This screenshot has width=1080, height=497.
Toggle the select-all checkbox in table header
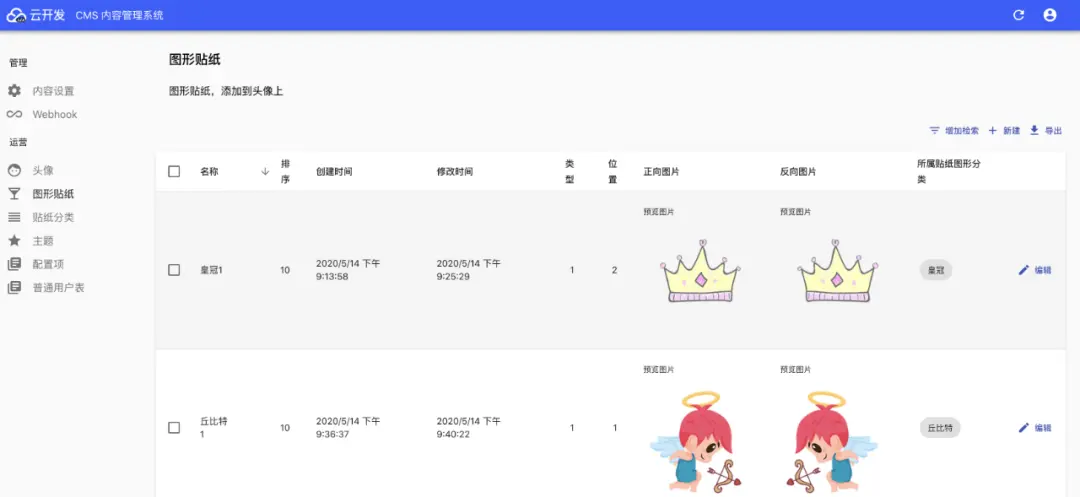tap(174, 171)
